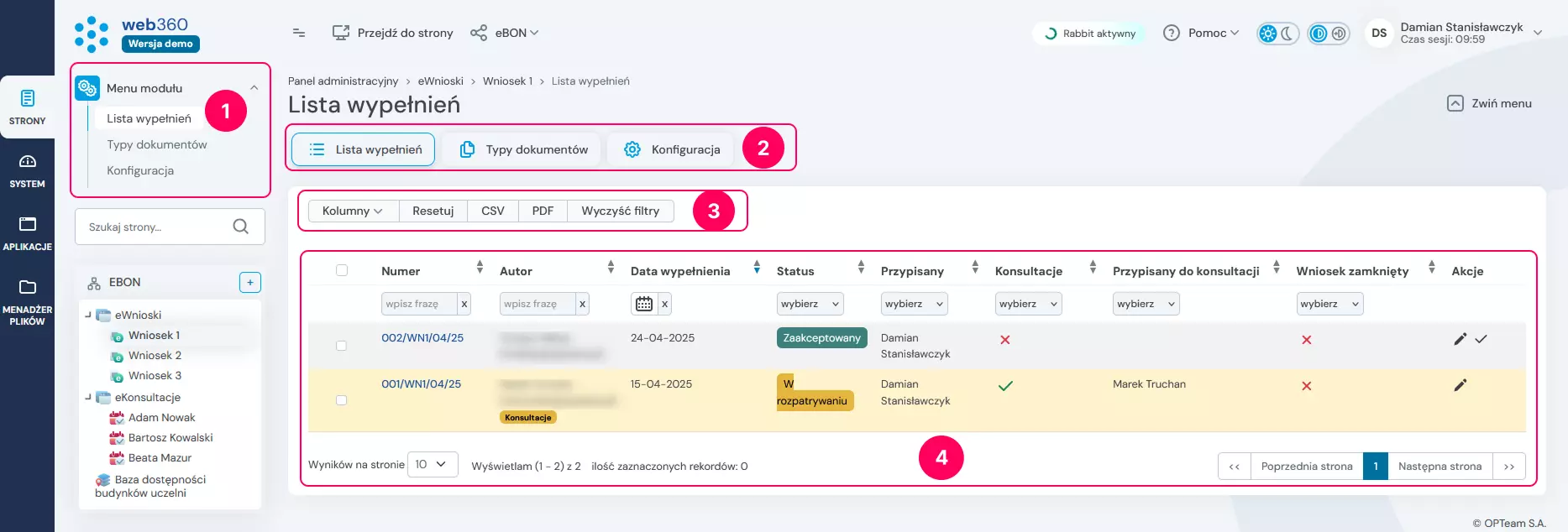1568x532 pixels.
Task: Toggle the light/dark theme switch
Action: 1277,34
